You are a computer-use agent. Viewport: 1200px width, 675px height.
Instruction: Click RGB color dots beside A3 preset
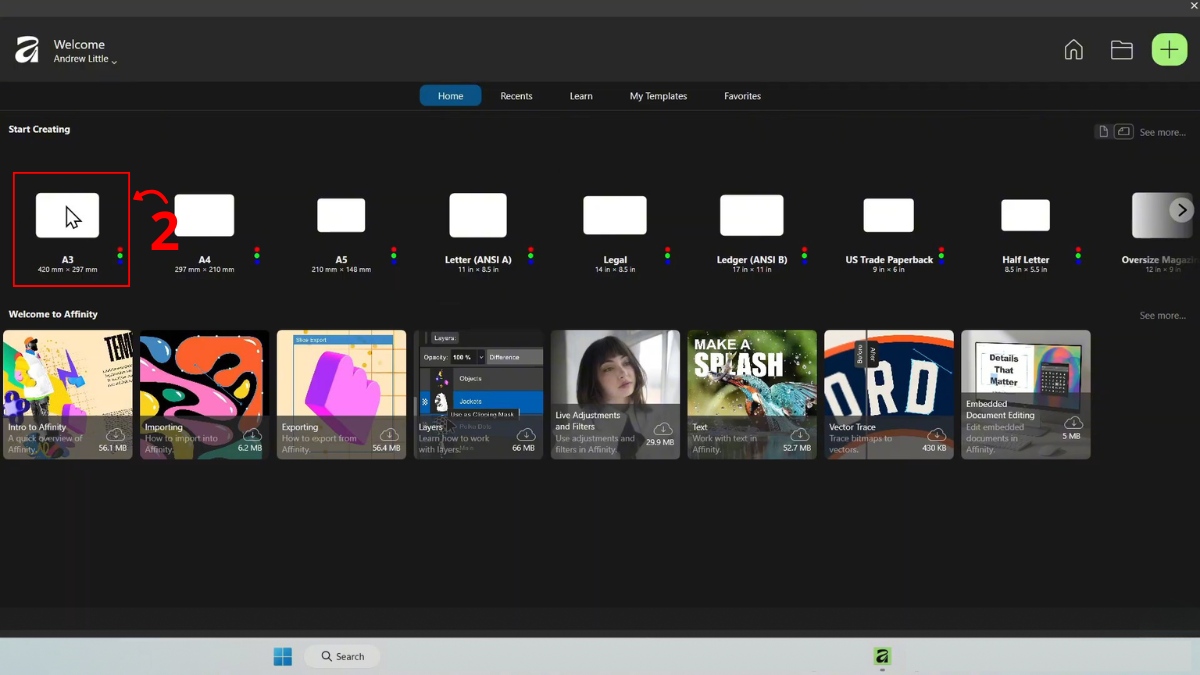(120, 255)
